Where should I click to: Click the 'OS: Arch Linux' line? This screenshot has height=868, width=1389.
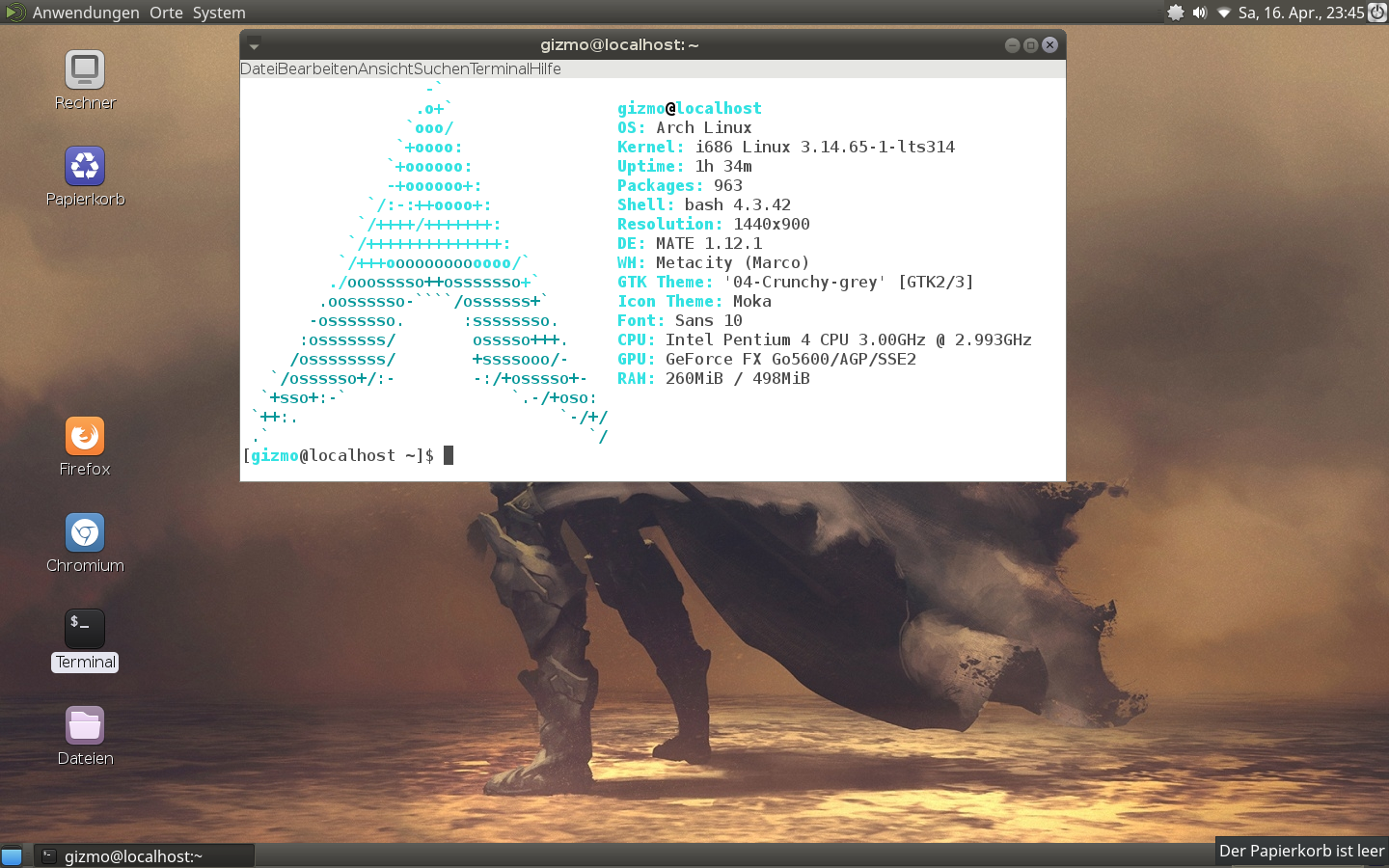pyautogui.click(x=685, y=127)
